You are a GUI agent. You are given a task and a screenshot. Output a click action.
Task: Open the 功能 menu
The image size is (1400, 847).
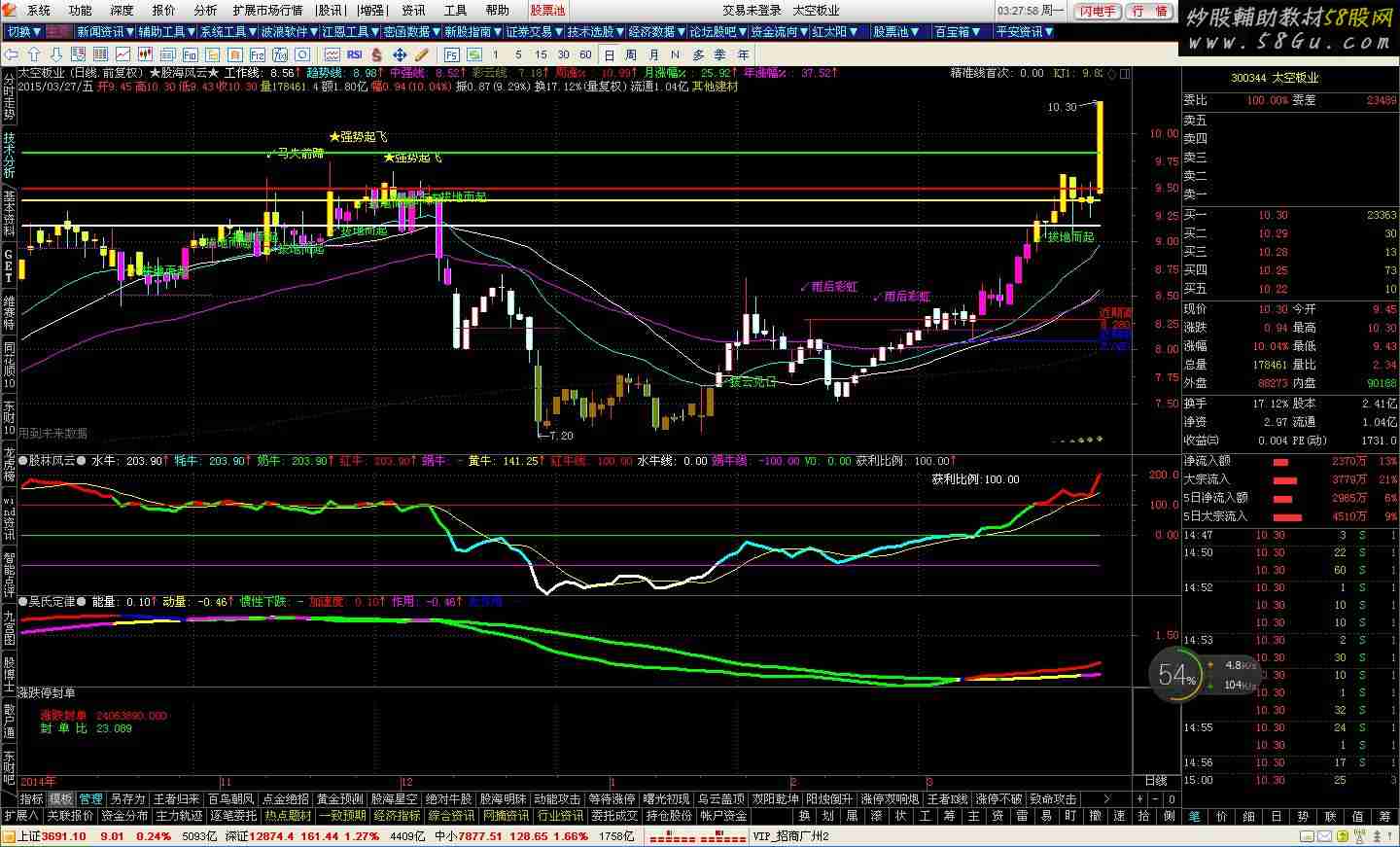point(81,10)
